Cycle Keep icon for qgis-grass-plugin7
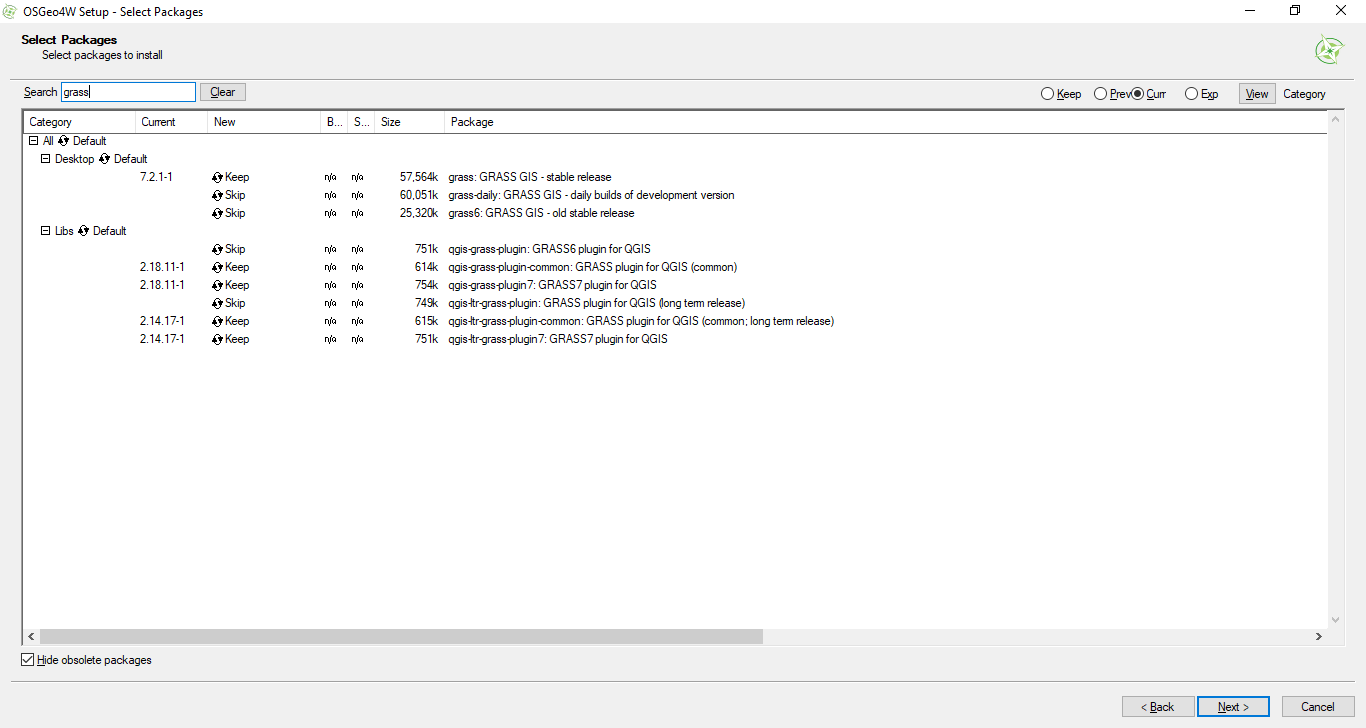1366x728 pixels. (x=217, y=285)
